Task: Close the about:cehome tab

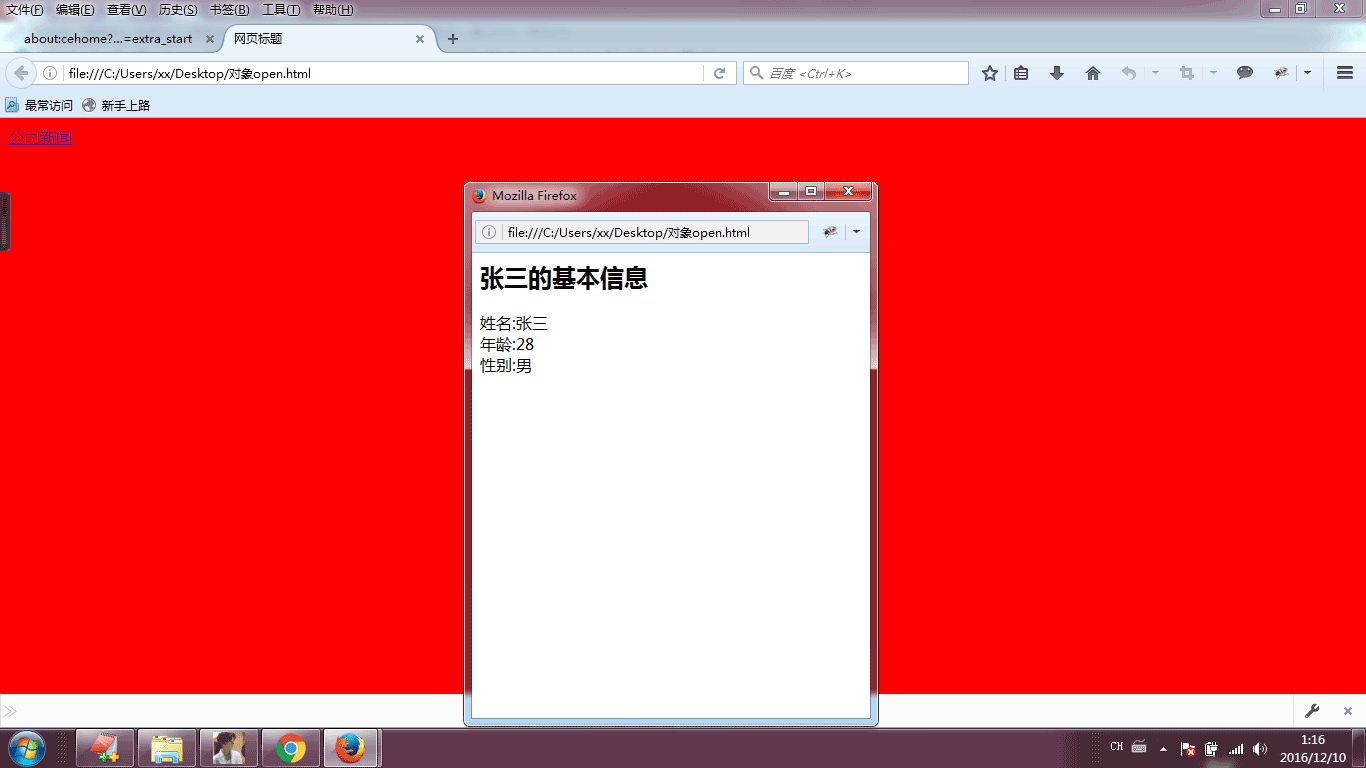Action: pos(210,39)
